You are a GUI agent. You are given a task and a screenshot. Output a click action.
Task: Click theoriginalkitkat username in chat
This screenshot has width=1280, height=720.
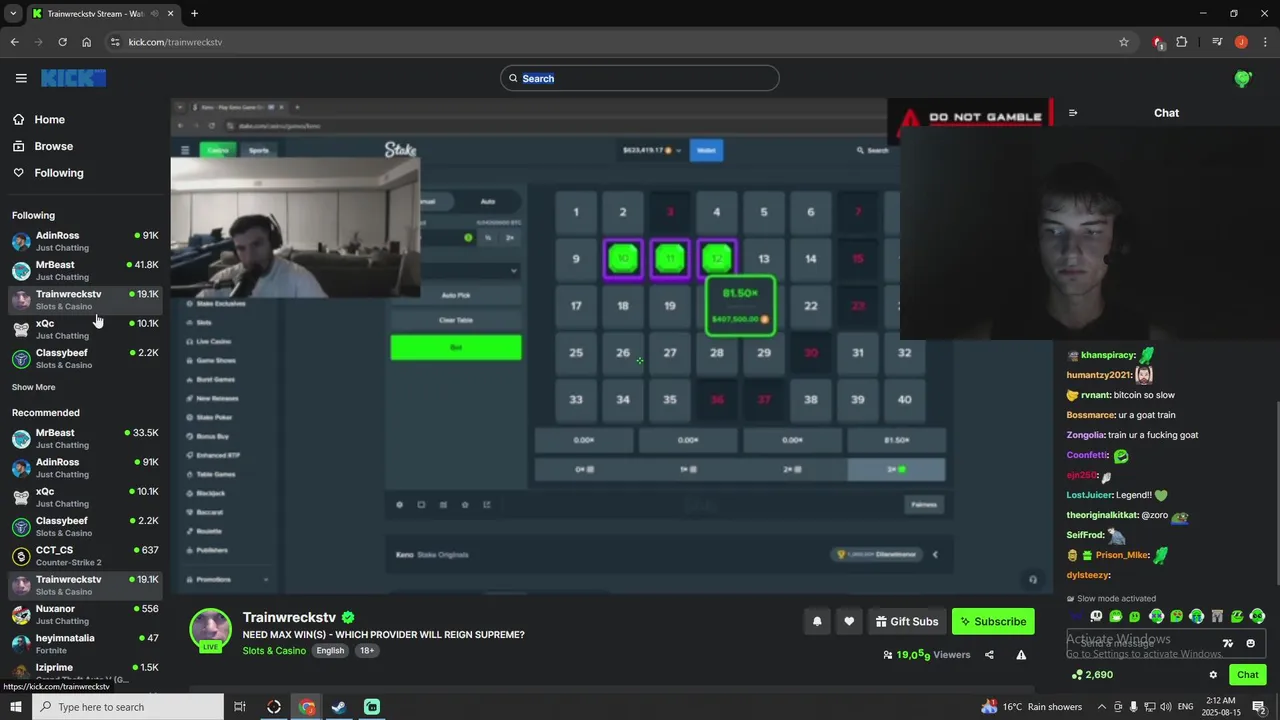pyautogui.click(x=1102, y=515)
